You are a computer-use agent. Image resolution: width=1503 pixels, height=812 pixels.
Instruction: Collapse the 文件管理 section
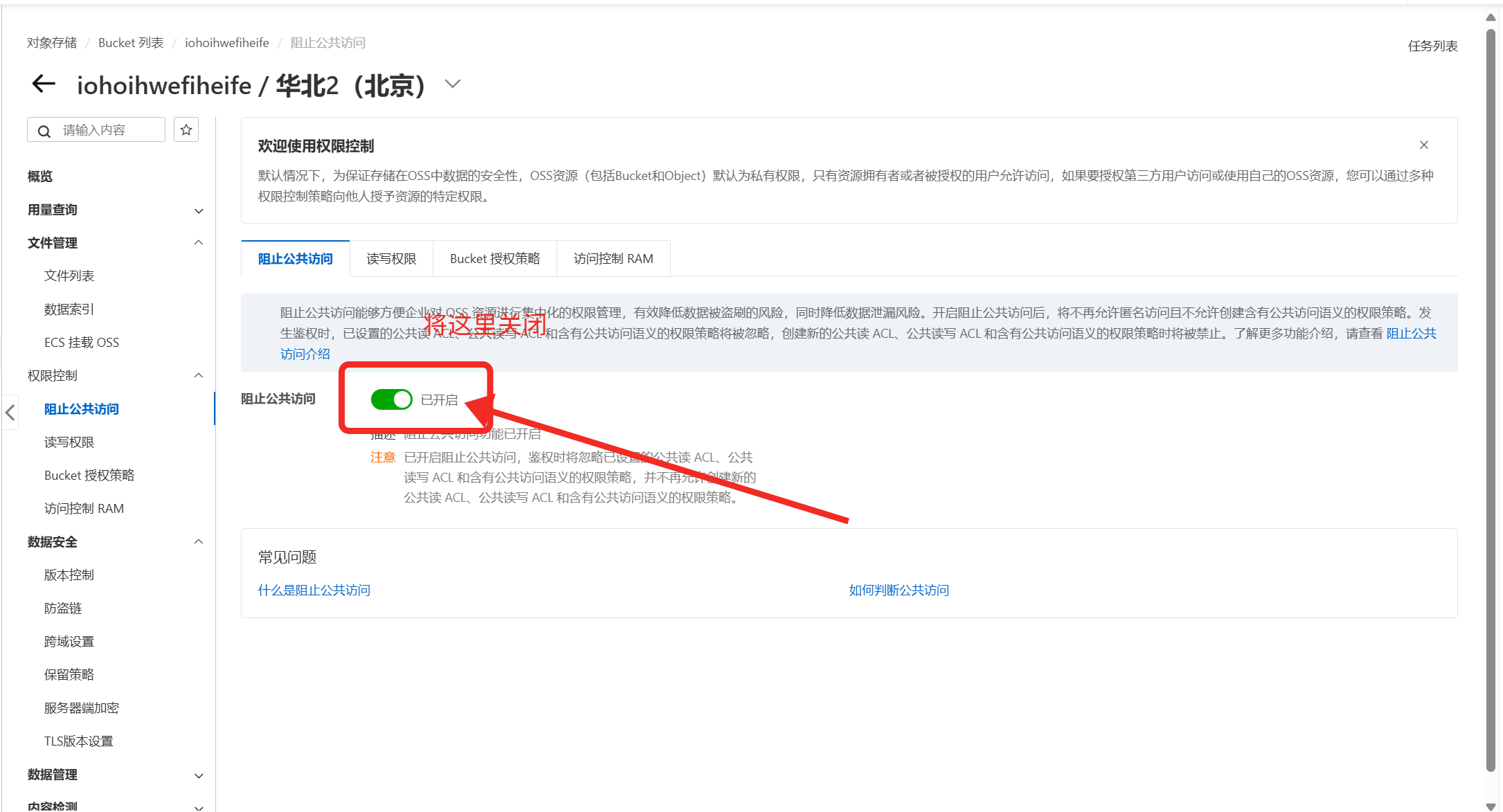coord(199,242)
